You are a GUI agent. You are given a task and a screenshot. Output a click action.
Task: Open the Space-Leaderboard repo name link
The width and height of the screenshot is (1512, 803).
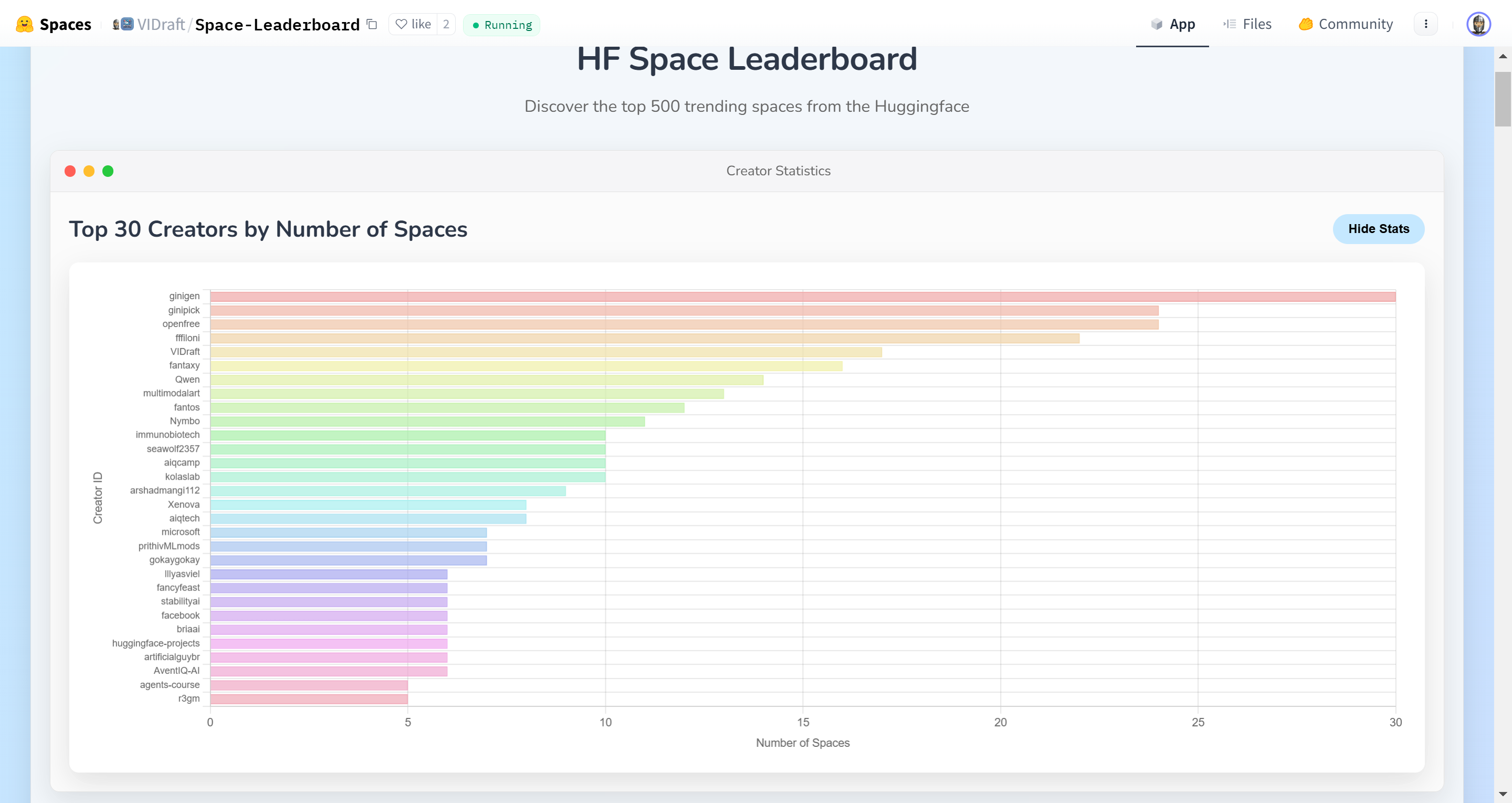[277, 24]
